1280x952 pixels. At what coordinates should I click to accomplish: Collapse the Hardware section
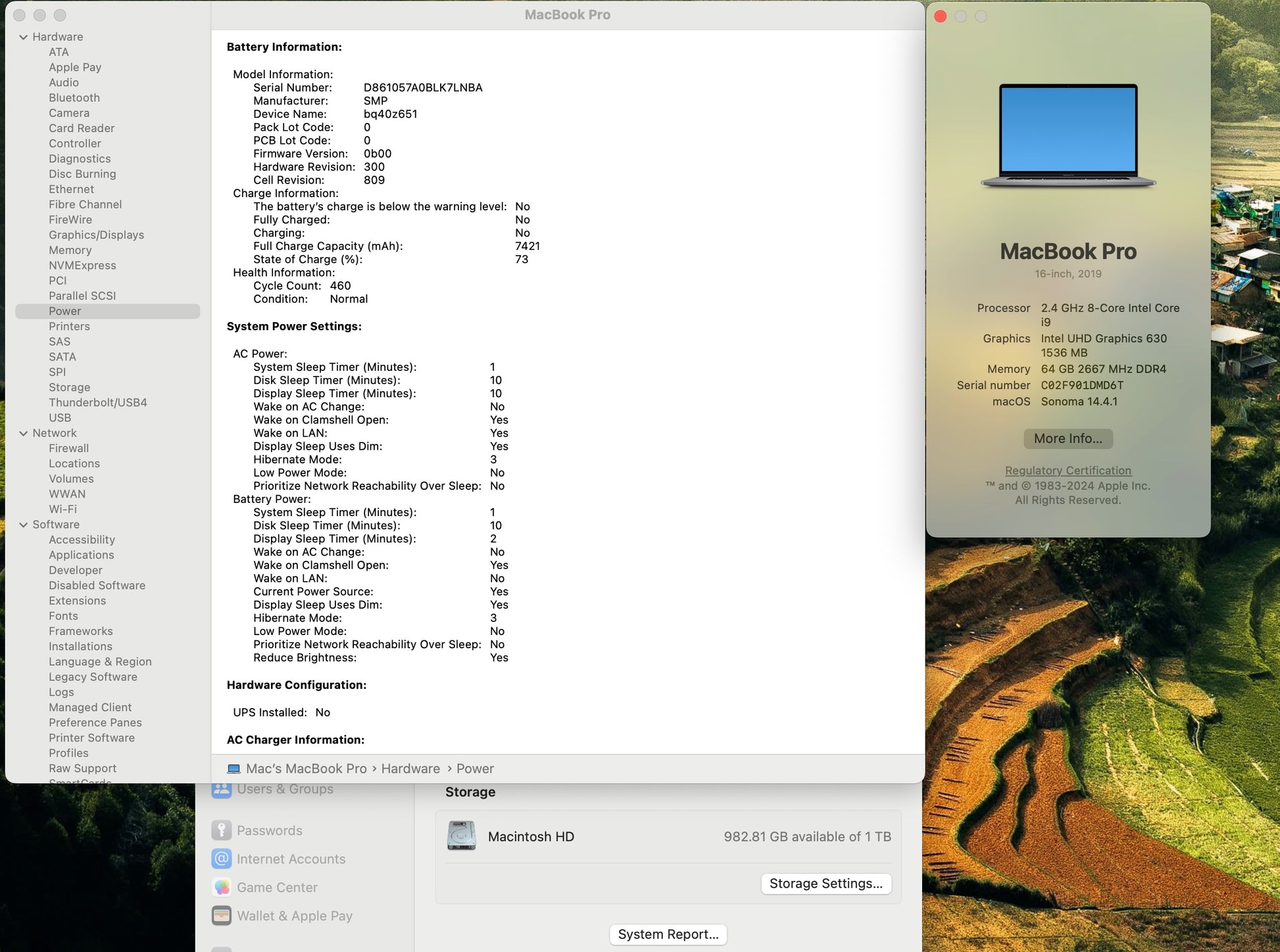pyautogui.click(x=24, y=37)
